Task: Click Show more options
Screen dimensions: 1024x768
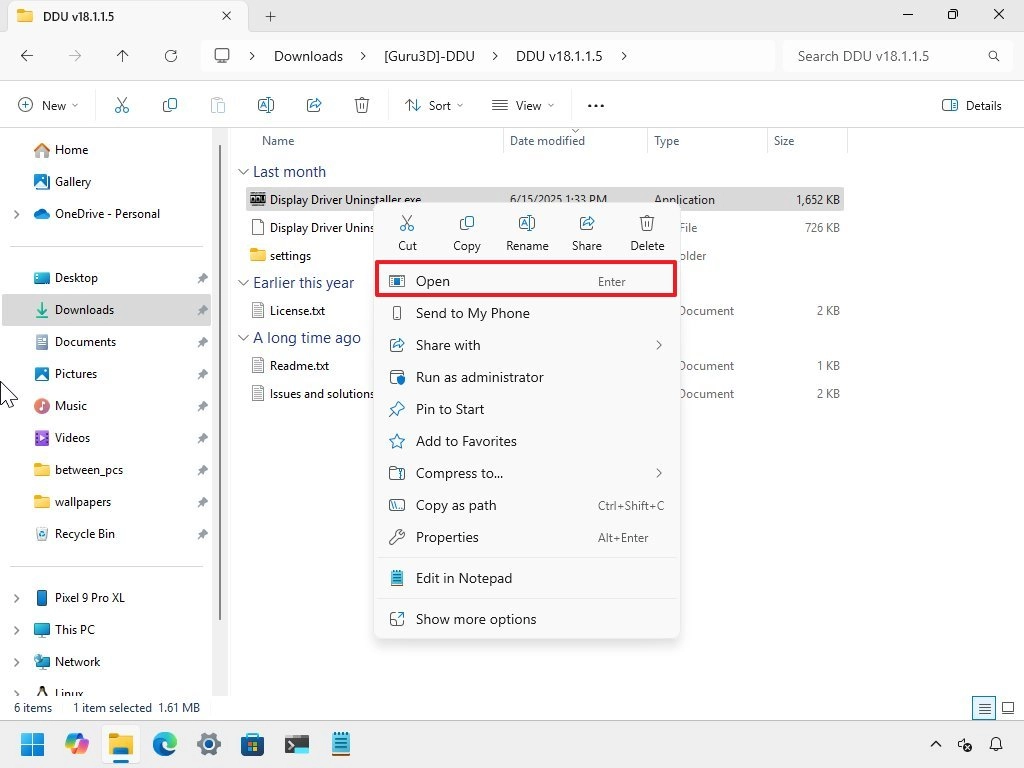Action: (526, 619)
